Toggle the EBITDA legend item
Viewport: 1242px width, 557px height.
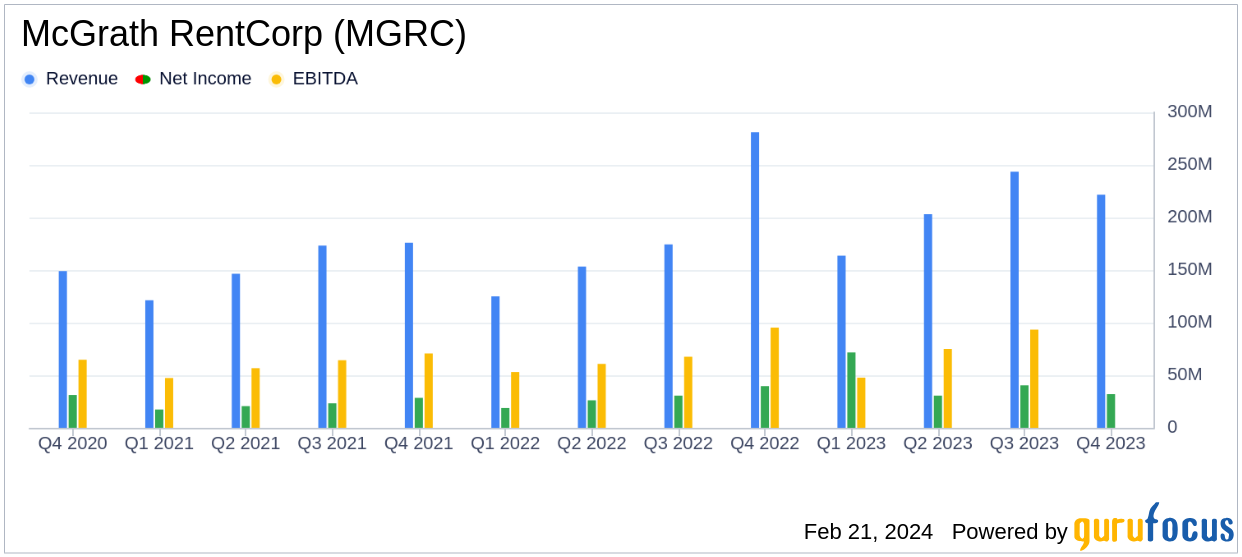[314, 79]
